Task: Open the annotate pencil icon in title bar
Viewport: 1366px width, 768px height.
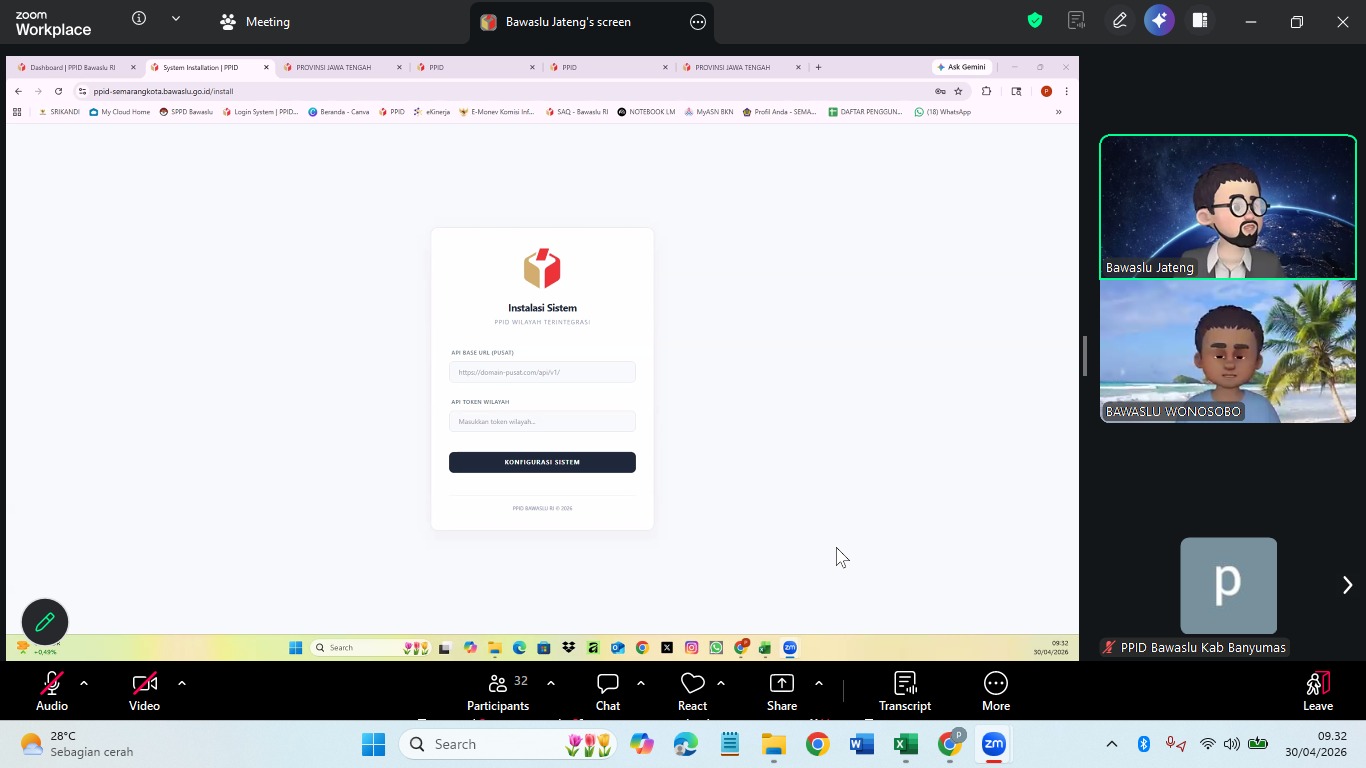Action: pyautogui.click(x=1120, y=20)
